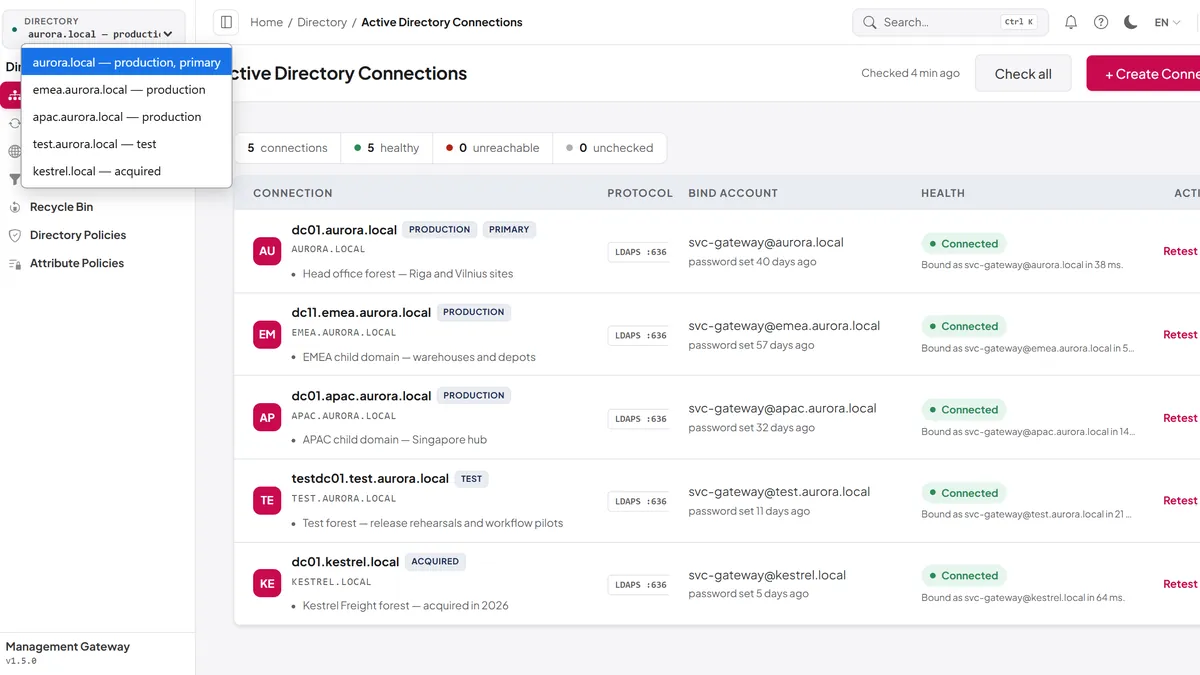Toggle the sidebar panel icon
Screen dimensions: 1200x675
tap(226, 22)
